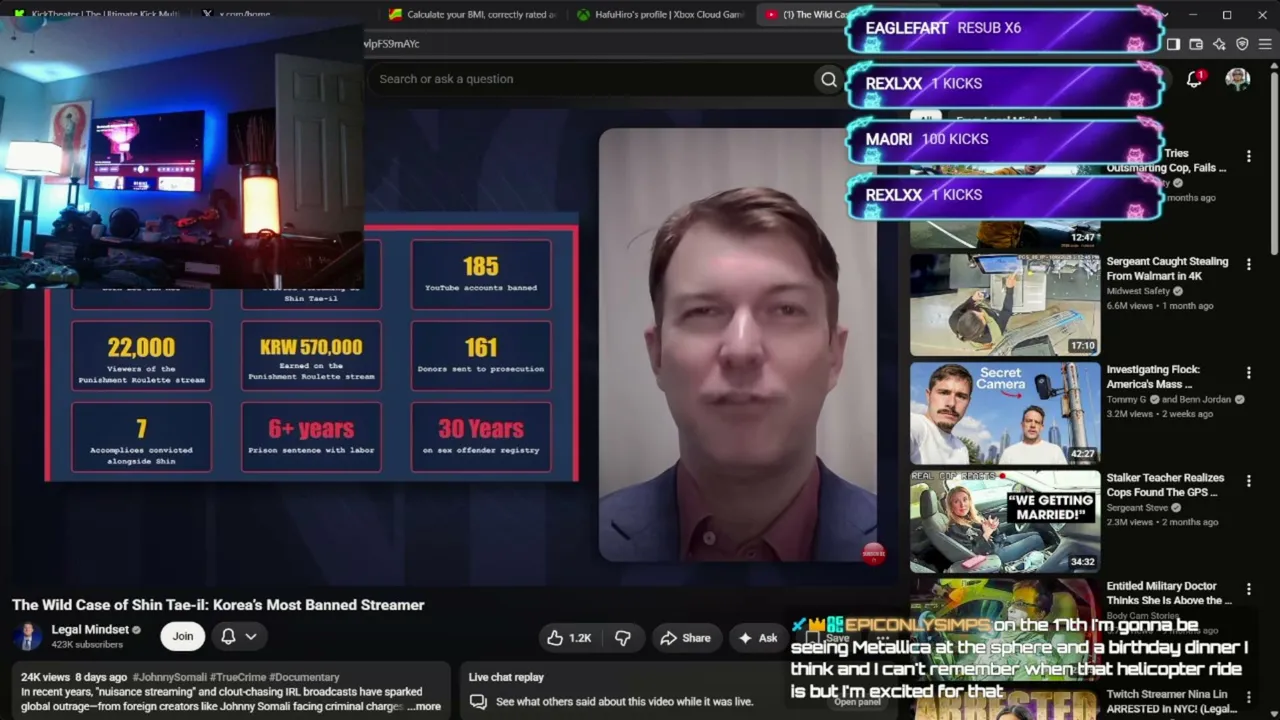Open the Tries Outsmarting Cop video title
Image resolution: width=1280 pixels, height=720 pixels.
1166,160
